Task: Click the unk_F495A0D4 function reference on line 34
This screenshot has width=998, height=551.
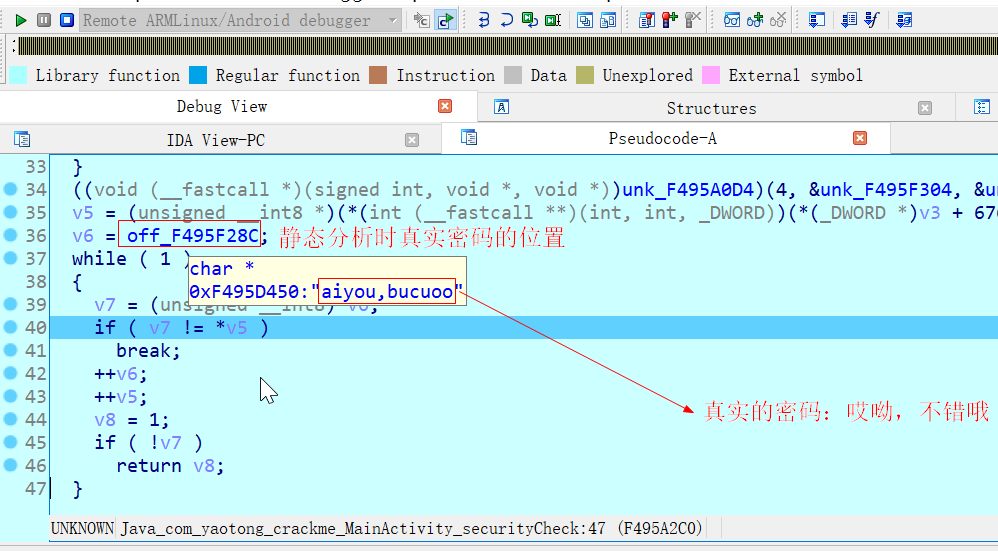Action: pos(687,190)
